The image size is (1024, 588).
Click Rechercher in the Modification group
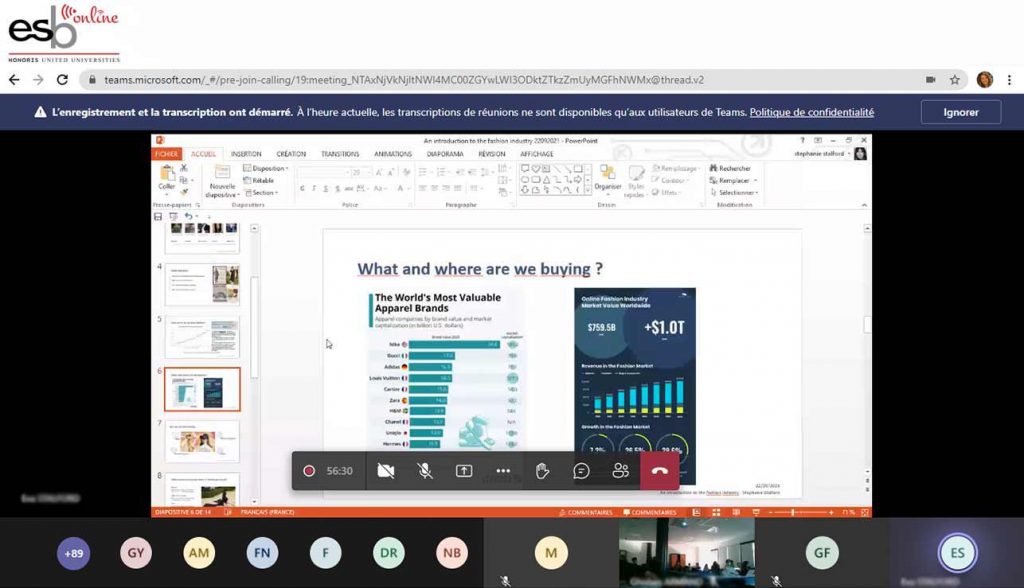tap(730, 169)
